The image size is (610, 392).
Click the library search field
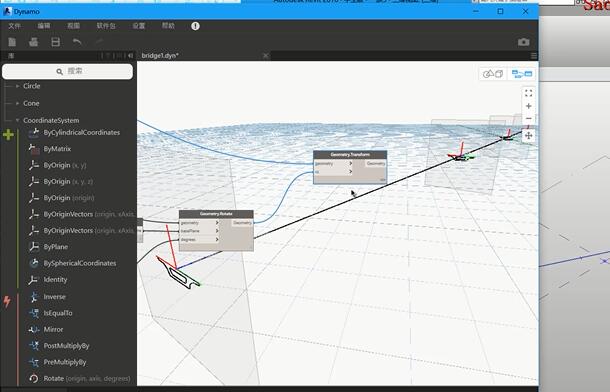pos(67,71)
